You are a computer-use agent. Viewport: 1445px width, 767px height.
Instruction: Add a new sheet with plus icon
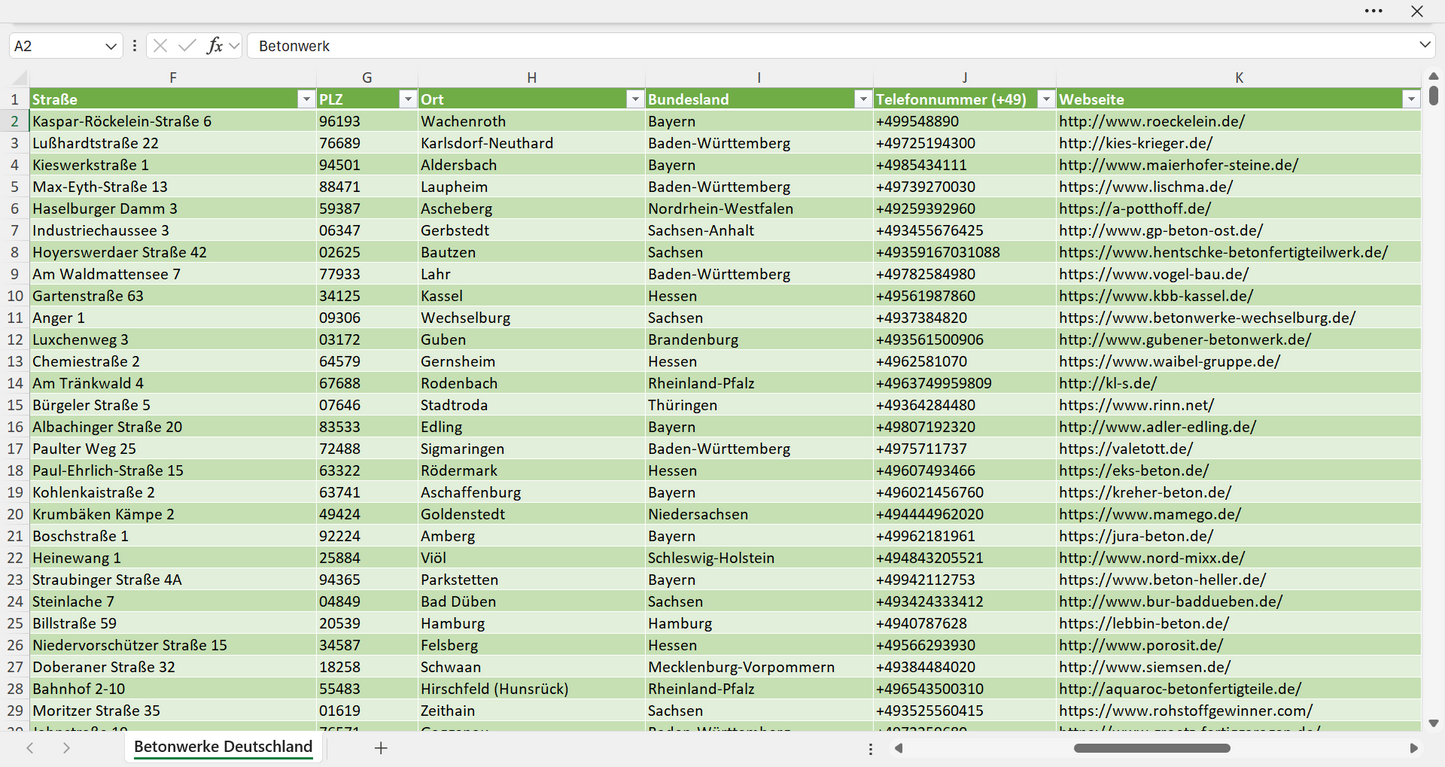click(381, 748)
